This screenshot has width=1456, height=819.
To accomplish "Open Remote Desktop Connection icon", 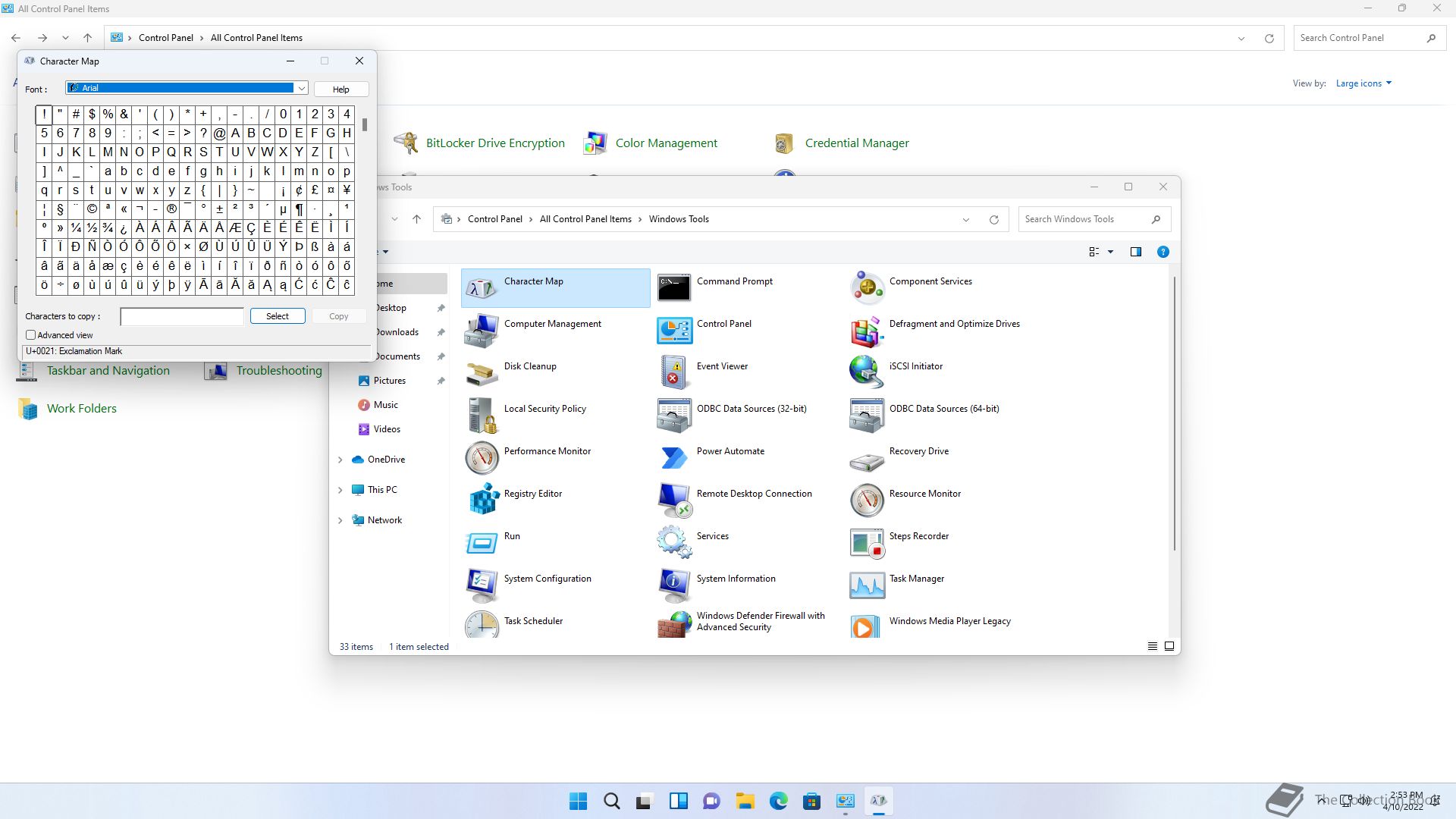I will [674, 500].
